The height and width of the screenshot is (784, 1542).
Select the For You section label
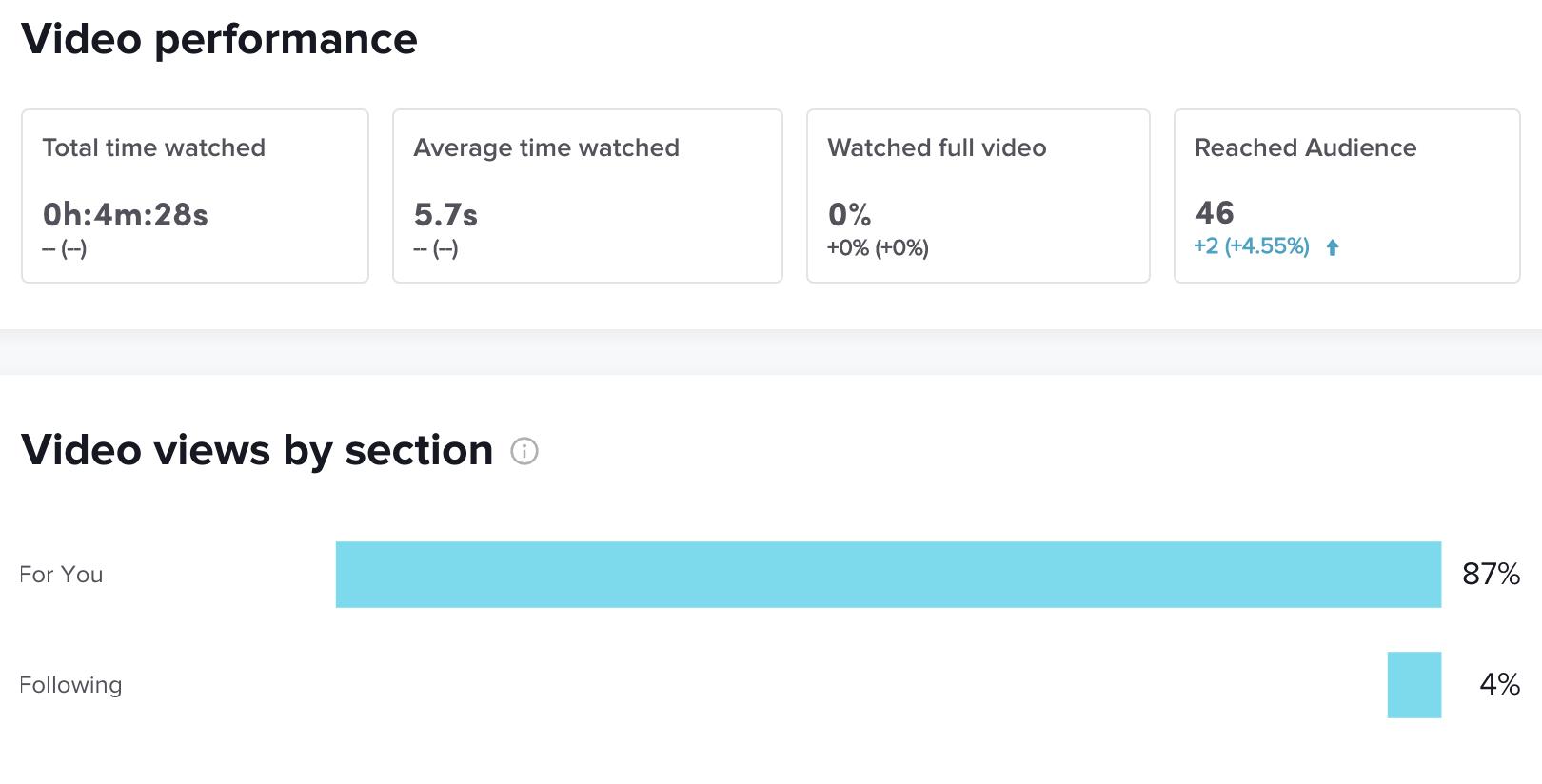[61, 575]
